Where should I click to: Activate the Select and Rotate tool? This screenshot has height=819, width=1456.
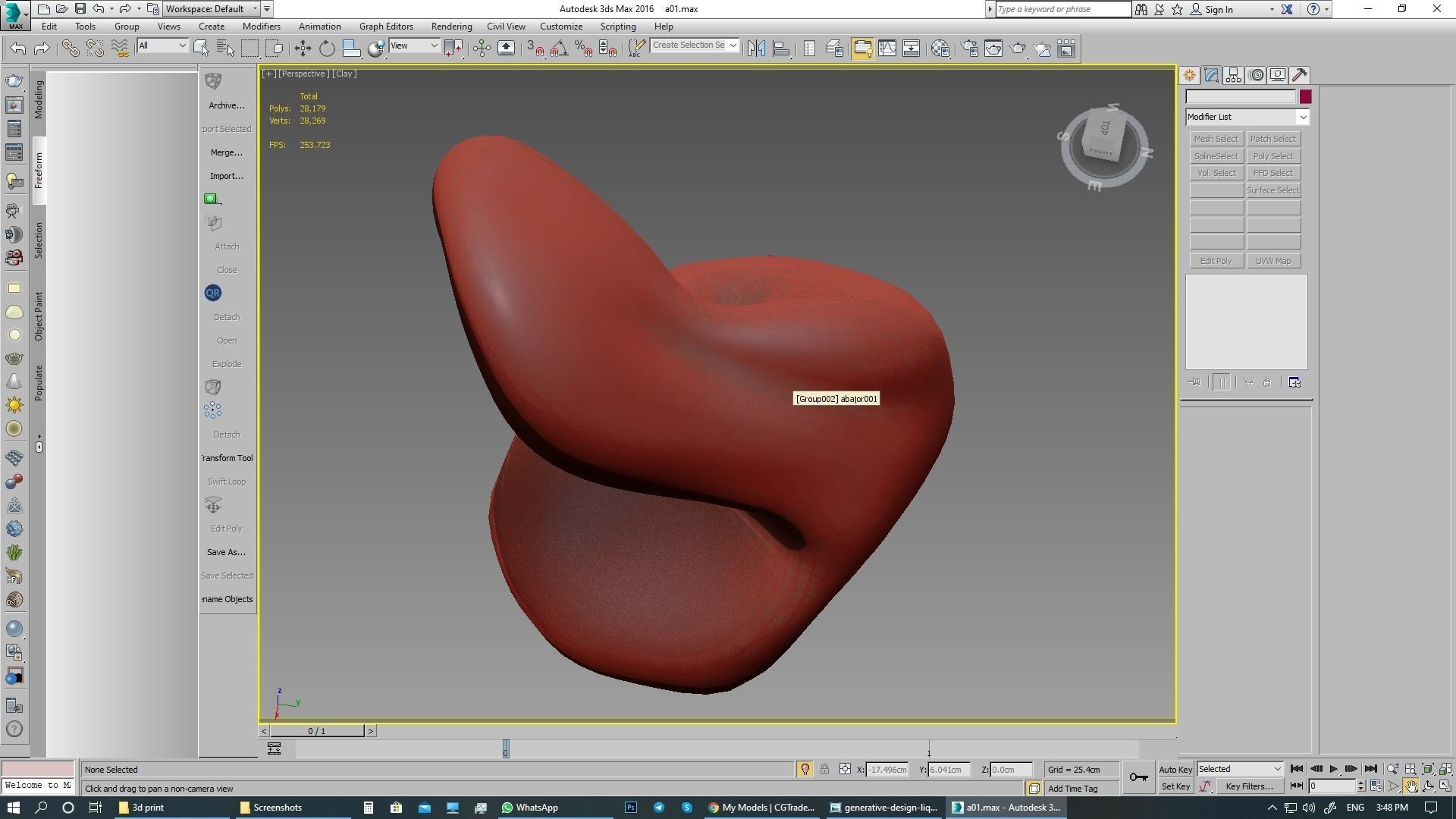point(327,49)
